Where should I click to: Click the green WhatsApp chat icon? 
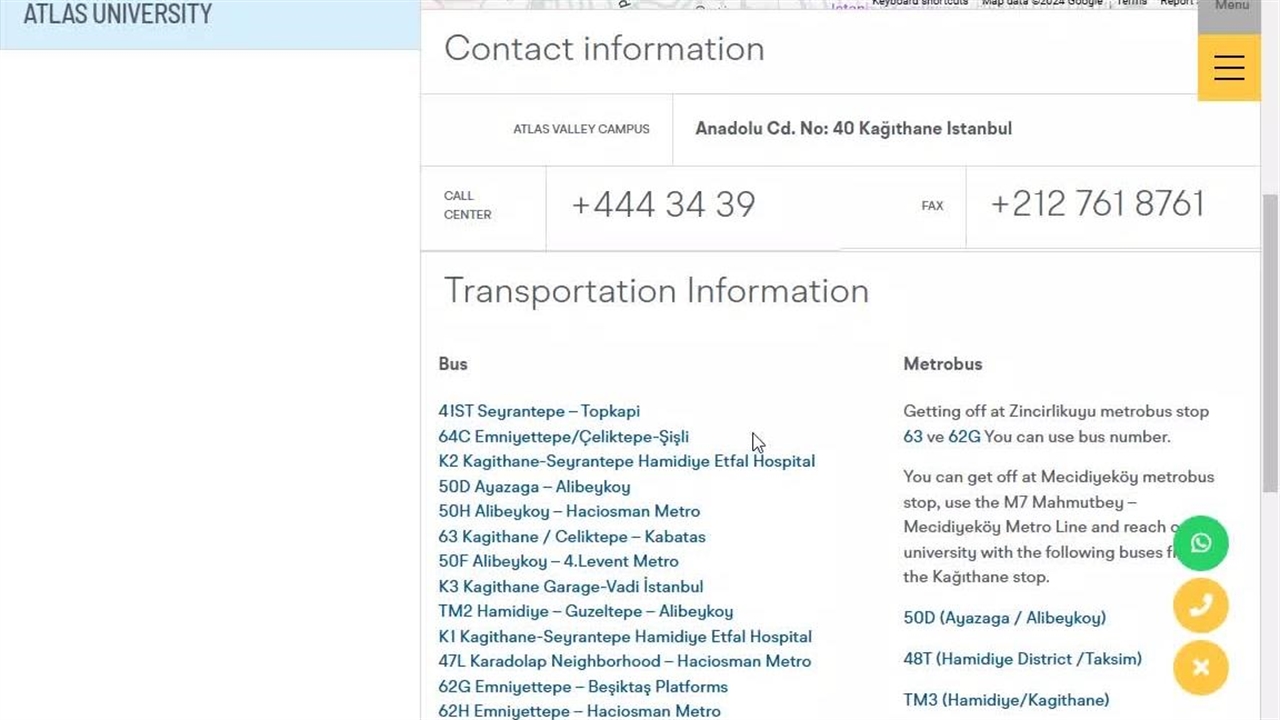1201,543
